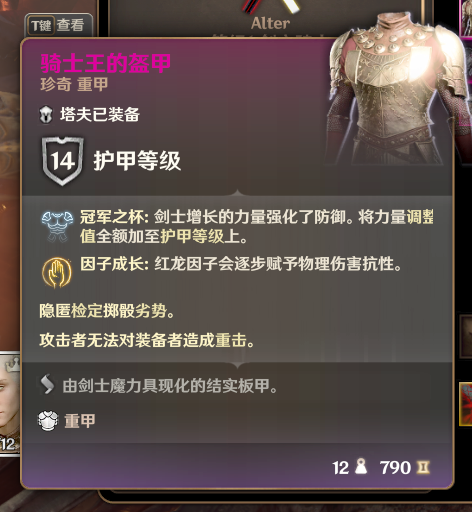Click the golden armor preview image
The height and width of the screenshot is (512, 472).
[397, 88]
